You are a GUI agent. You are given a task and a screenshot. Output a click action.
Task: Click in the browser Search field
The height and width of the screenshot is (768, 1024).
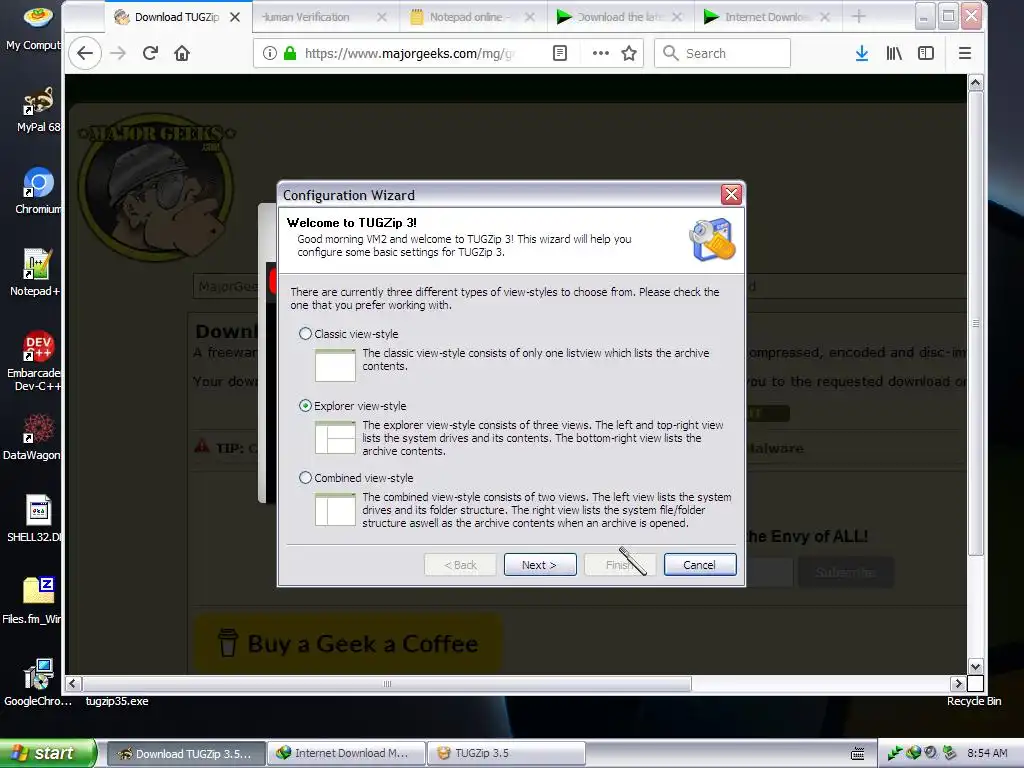tap(722, 53)
